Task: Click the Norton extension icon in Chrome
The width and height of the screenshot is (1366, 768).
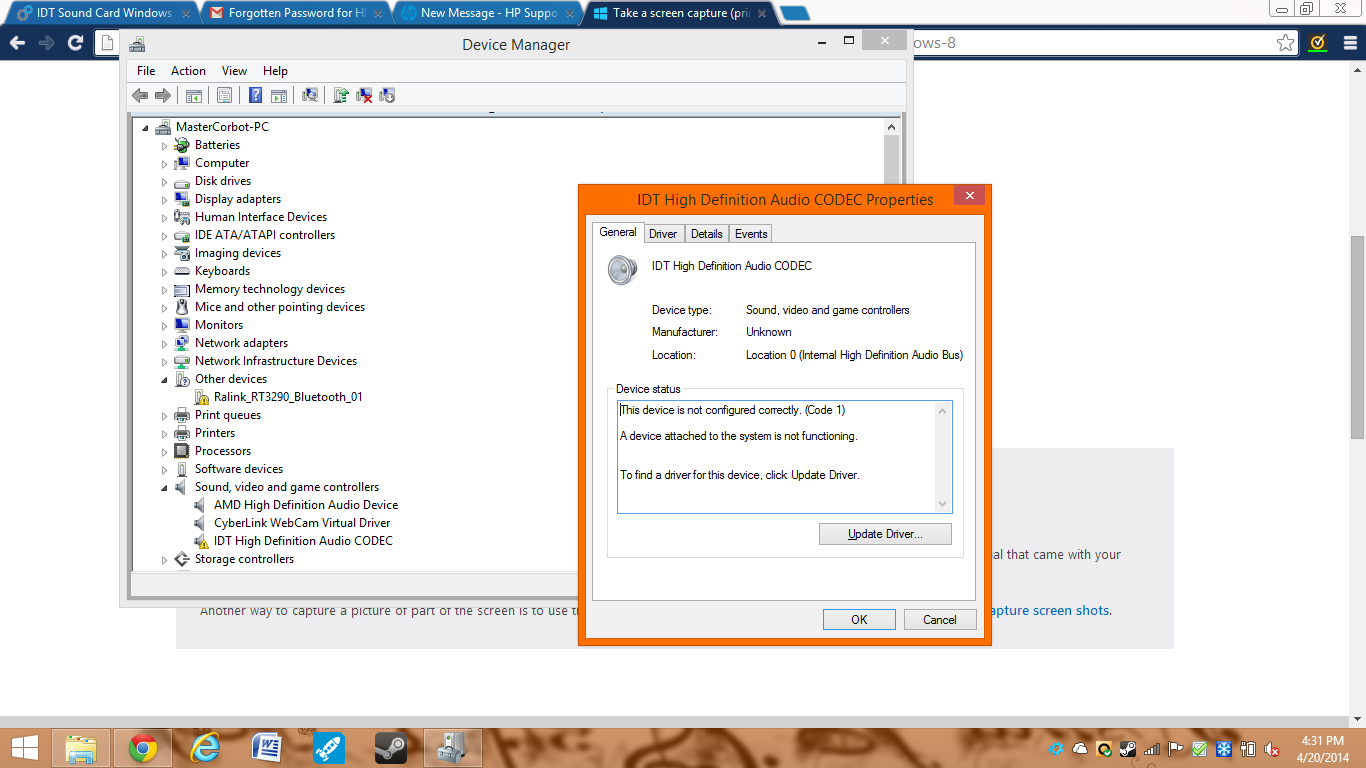Action: pos(1318,43)
